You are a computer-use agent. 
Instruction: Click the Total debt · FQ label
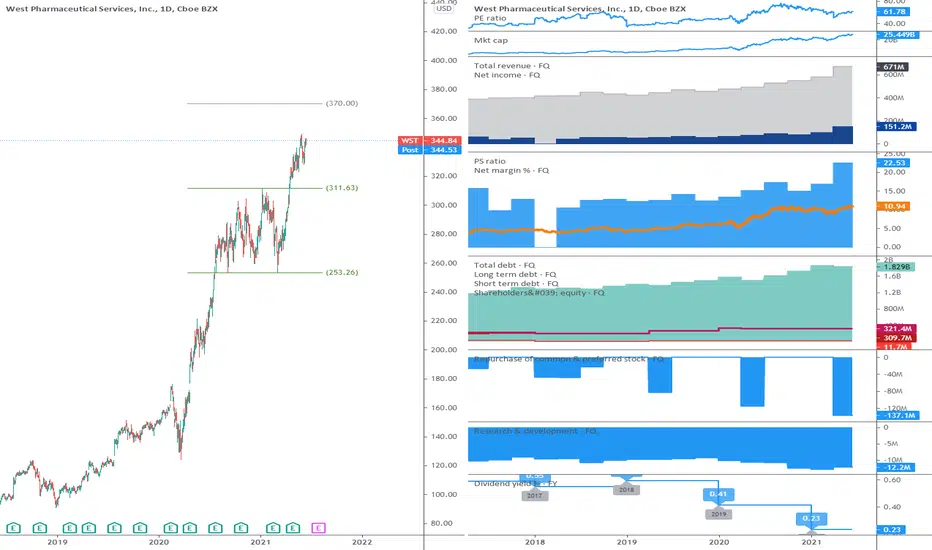click(504, 265)
